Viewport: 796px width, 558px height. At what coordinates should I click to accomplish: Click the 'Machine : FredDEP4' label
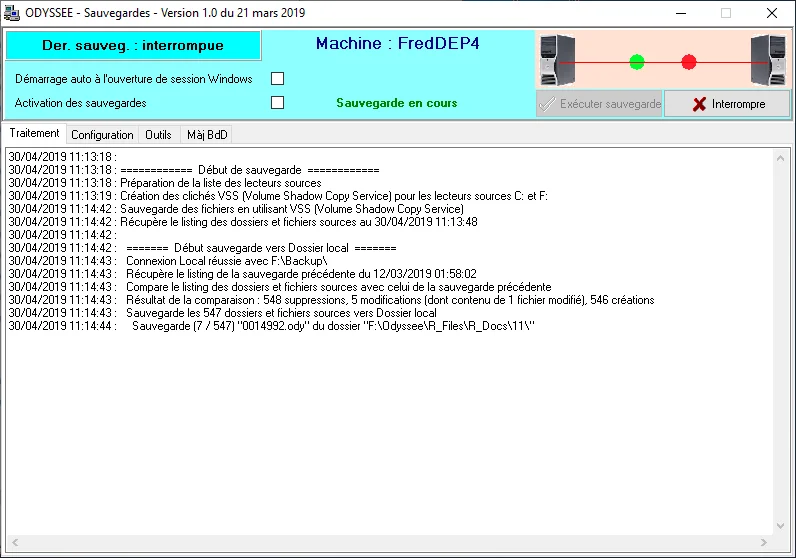click(x=397, y=44)
